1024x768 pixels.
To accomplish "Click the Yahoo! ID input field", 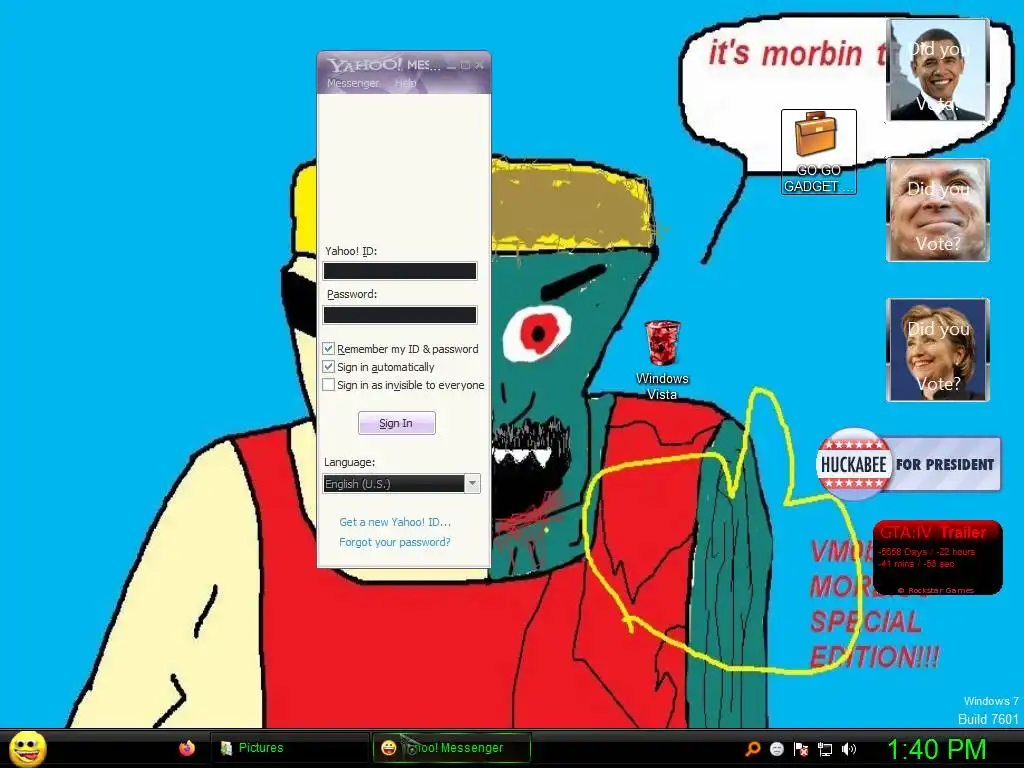I will pos(400,271).
